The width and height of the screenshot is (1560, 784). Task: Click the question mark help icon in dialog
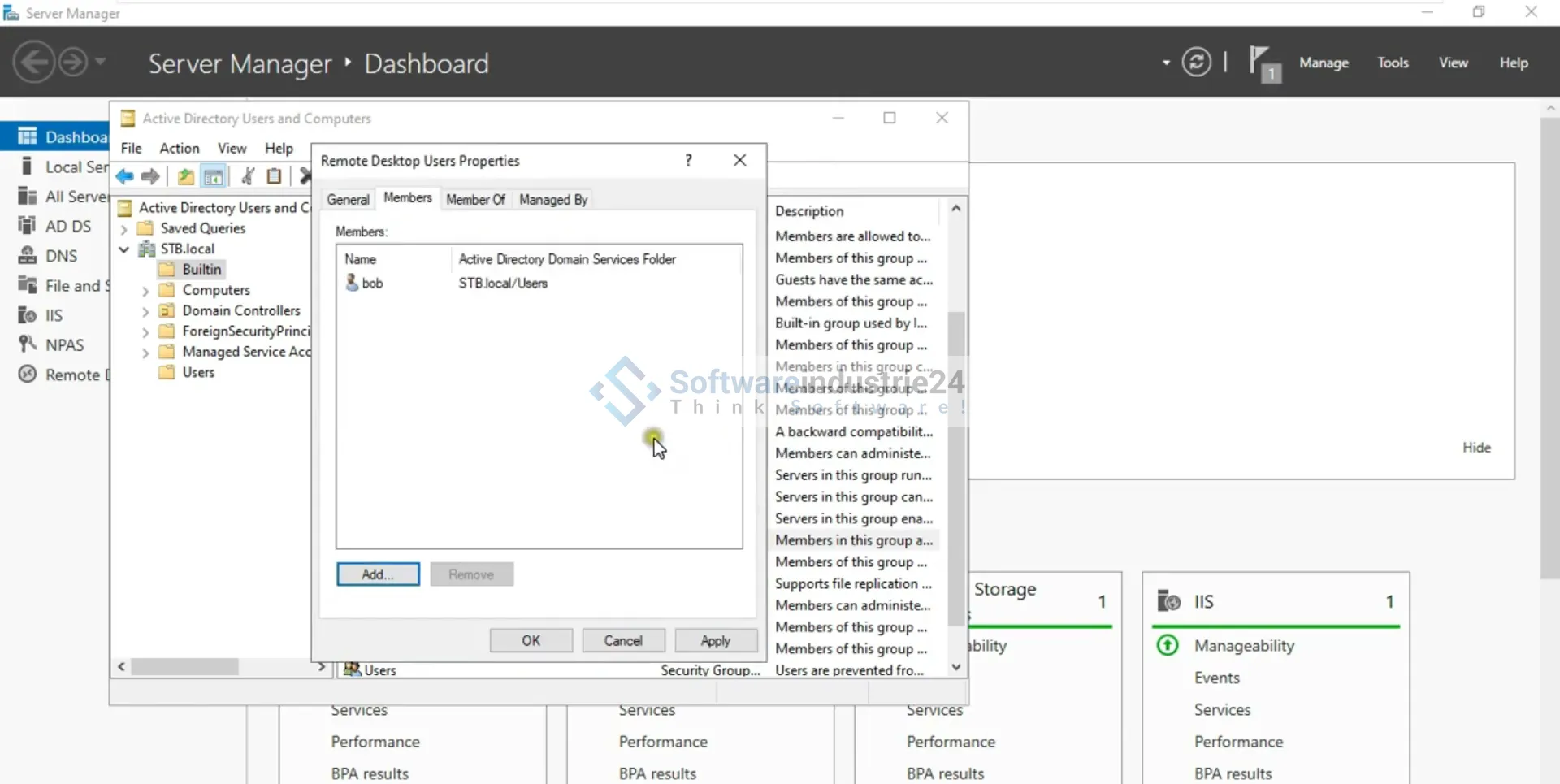pos(688,160)
